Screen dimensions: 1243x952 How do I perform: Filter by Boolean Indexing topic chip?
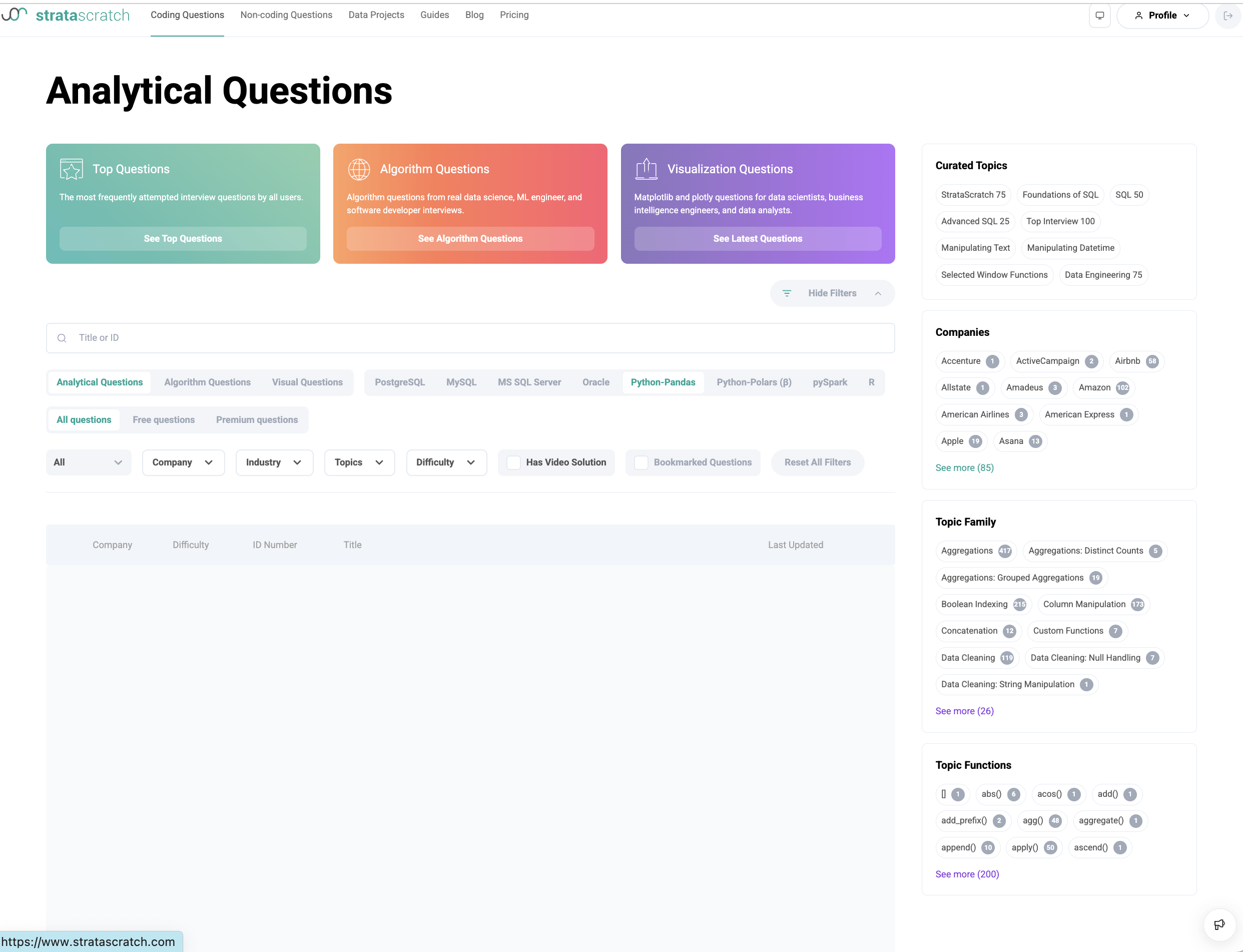[x=983, y=604]
